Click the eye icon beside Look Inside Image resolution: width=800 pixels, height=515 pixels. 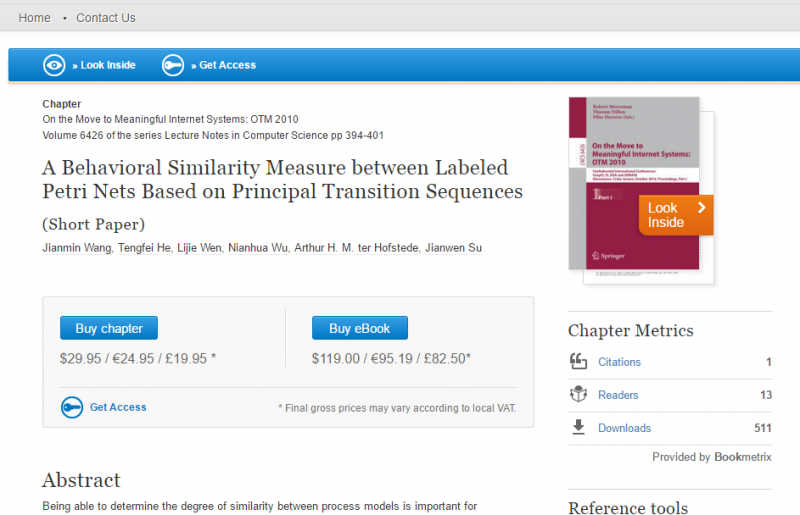click(53, 65)
